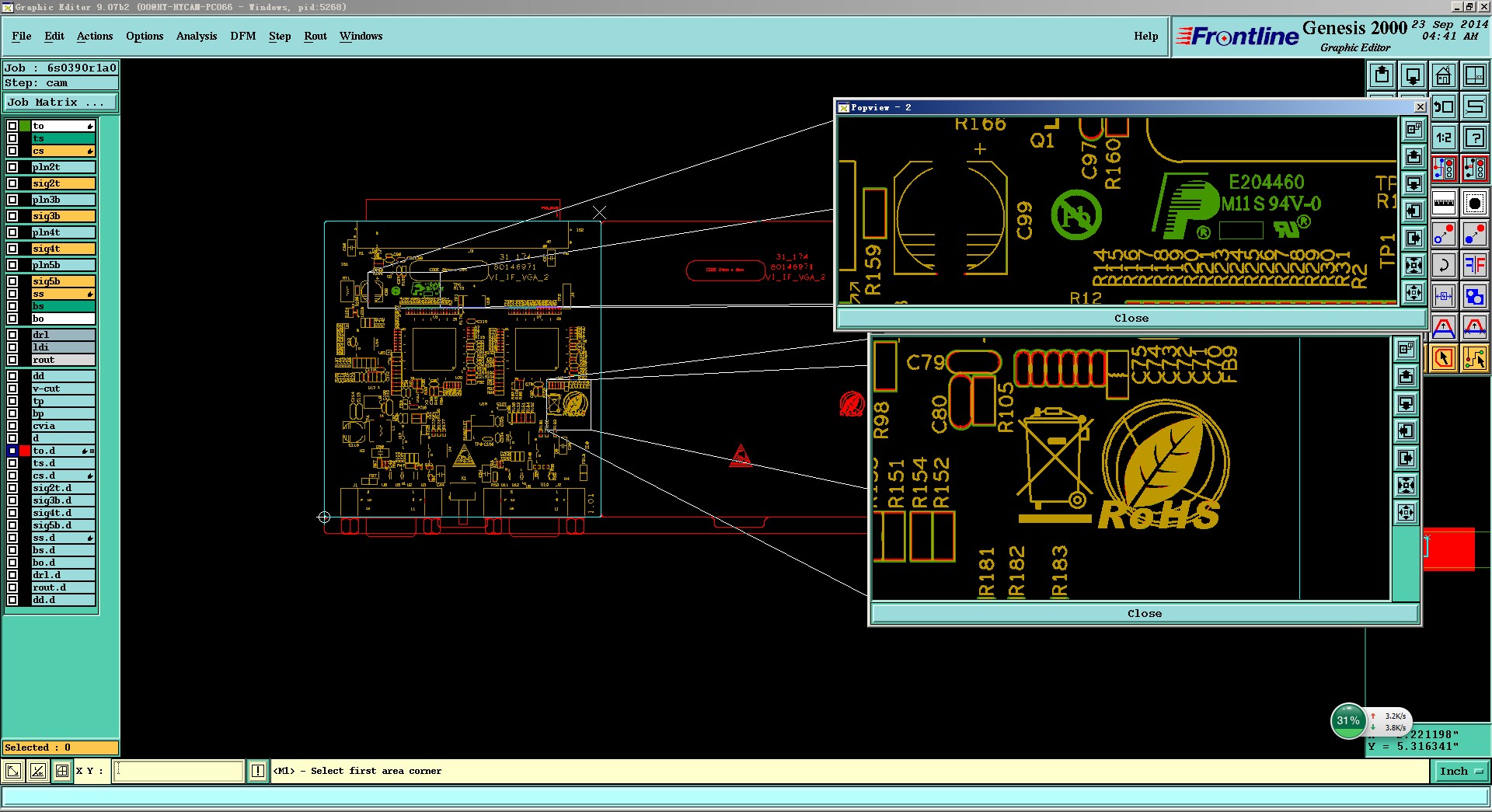1492x812 pixels.
Task: Click the upload-arrow icon in the main toolbar's top row
Action: (x=1382, y=76)
